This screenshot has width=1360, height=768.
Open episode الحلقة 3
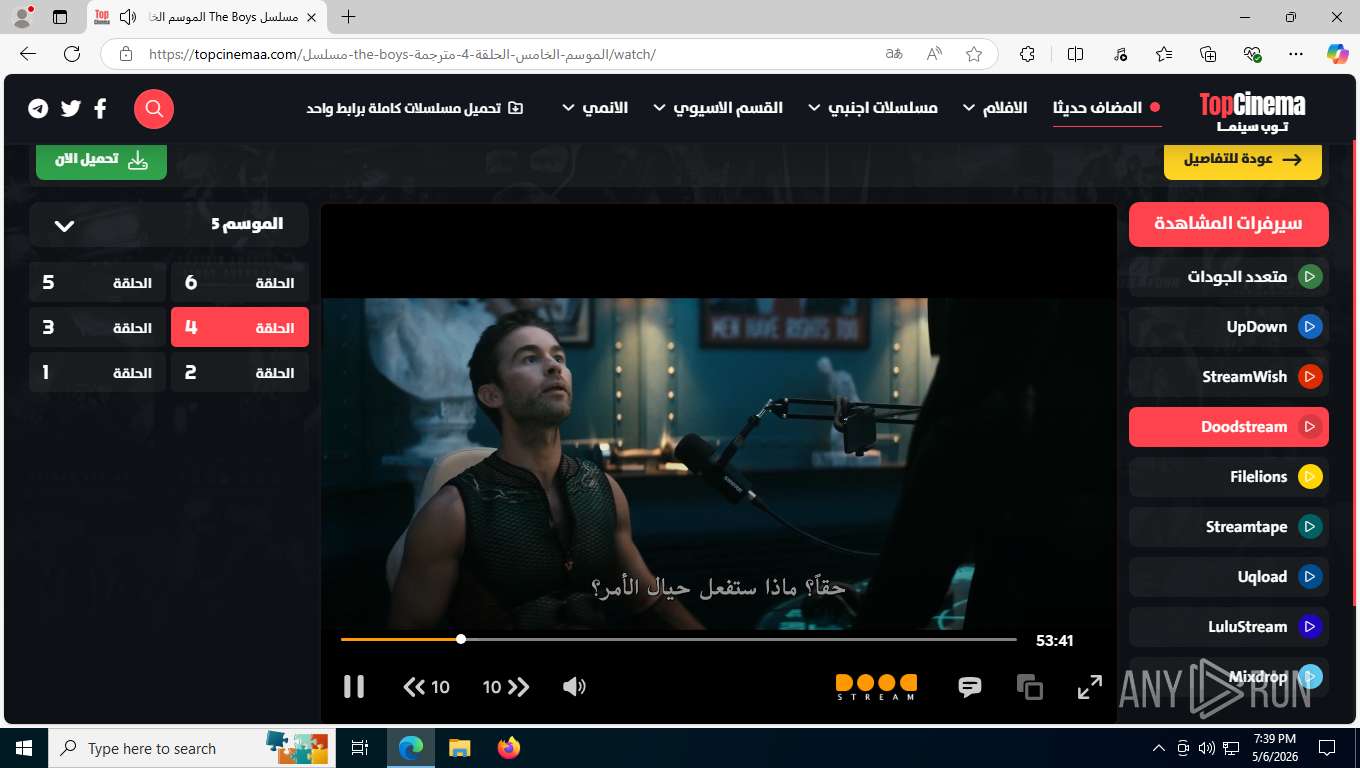[98, 327]
